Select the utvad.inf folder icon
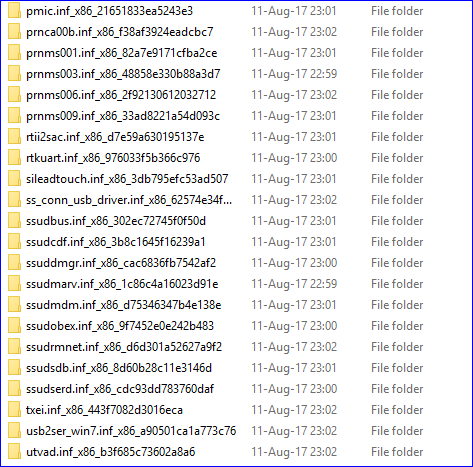Viewport: 473px width, 467px height. coord(14,452)
